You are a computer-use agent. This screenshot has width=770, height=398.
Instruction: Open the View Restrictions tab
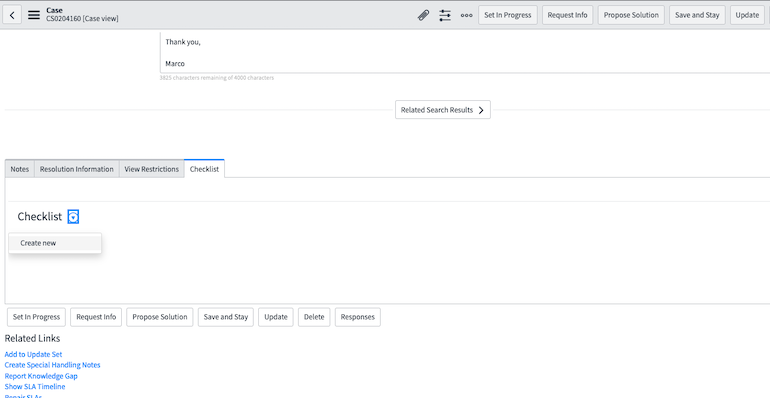tap(151, 169)
